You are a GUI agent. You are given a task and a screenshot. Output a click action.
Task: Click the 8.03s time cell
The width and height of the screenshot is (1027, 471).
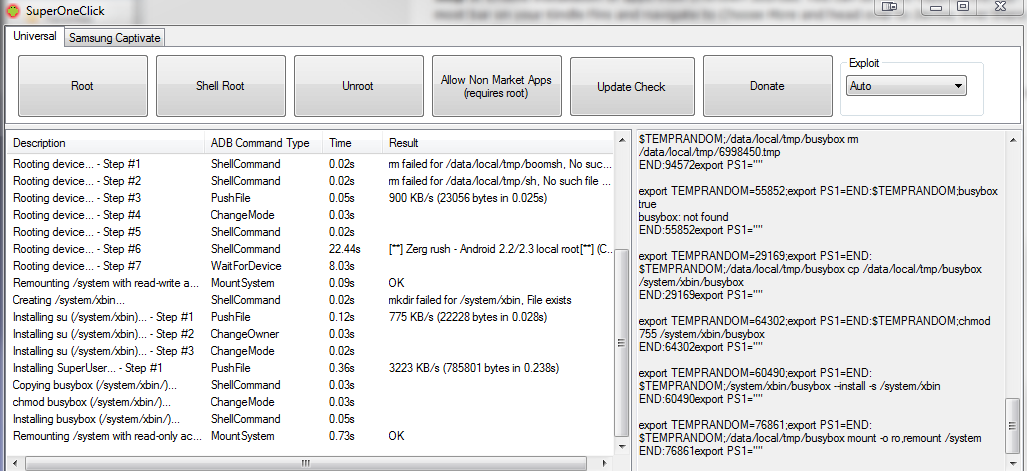pyautogui.click(x=341, y=266)
